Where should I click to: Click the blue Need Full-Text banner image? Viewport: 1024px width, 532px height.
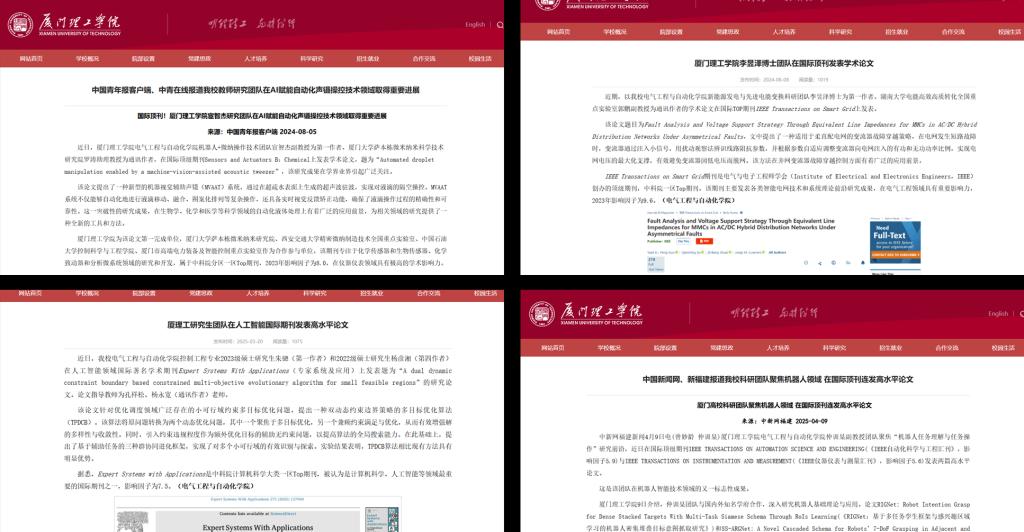pyautogui.click(x=895, y=243)
